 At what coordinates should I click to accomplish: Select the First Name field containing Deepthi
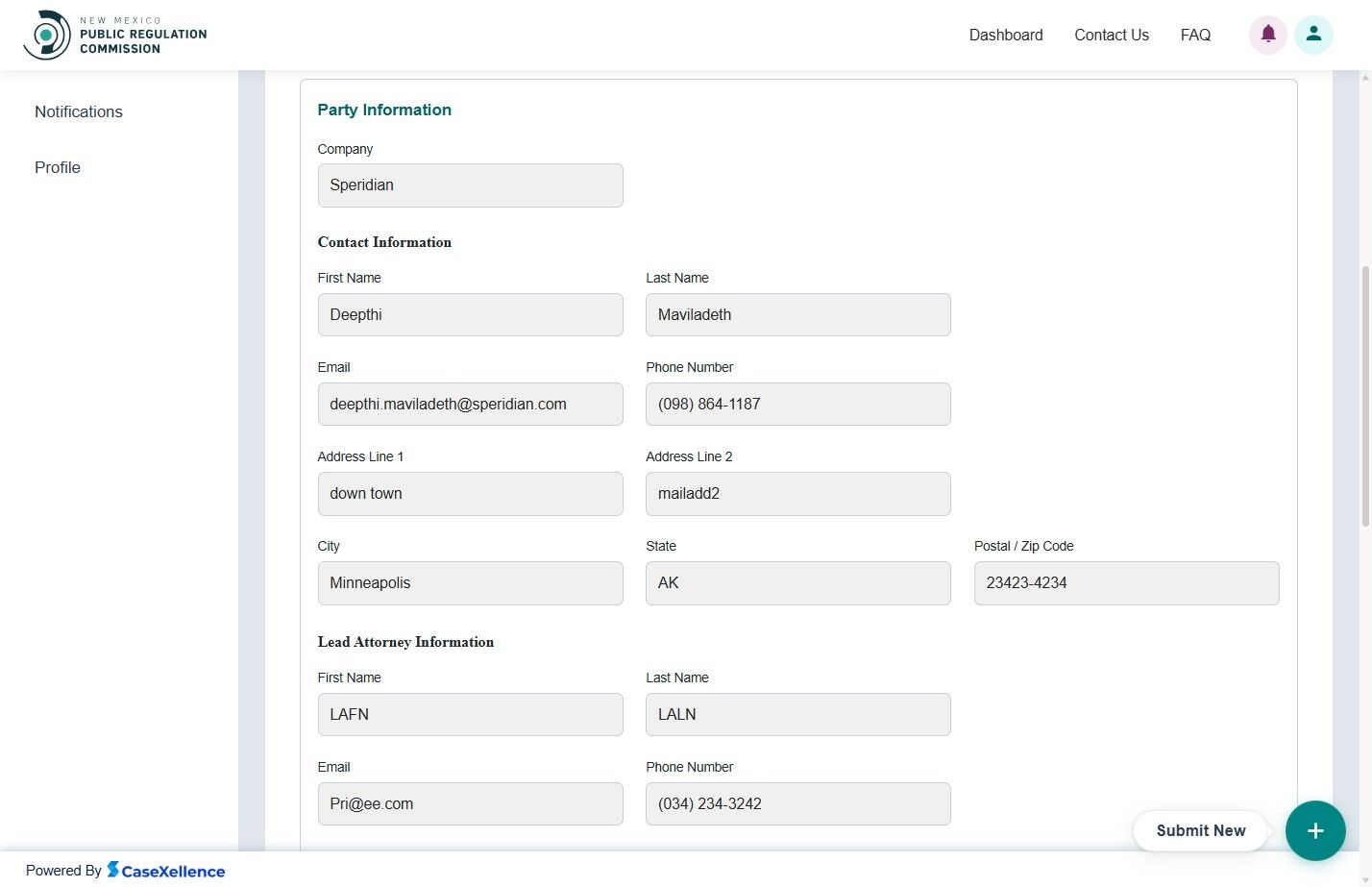pyautogui.click(x=470, y=314)
